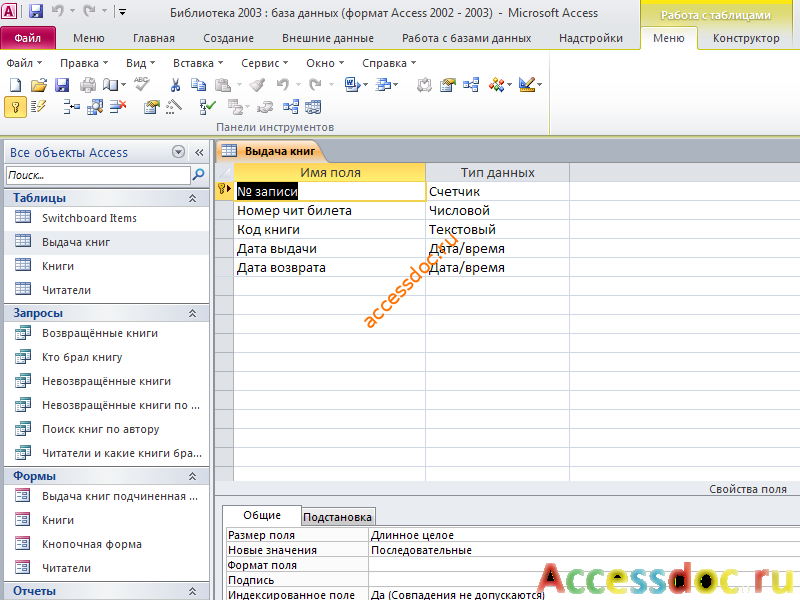Viewport: 800px width, 600px height.
Task: Click the Дата возврата field name cell
Action: pyautogui.click(x=330, y=268)
